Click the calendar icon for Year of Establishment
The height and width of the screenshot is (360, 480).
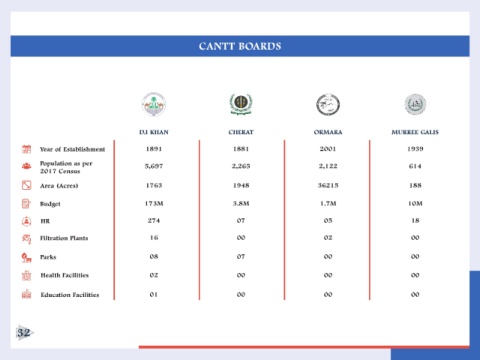click(x=27, y=149)
